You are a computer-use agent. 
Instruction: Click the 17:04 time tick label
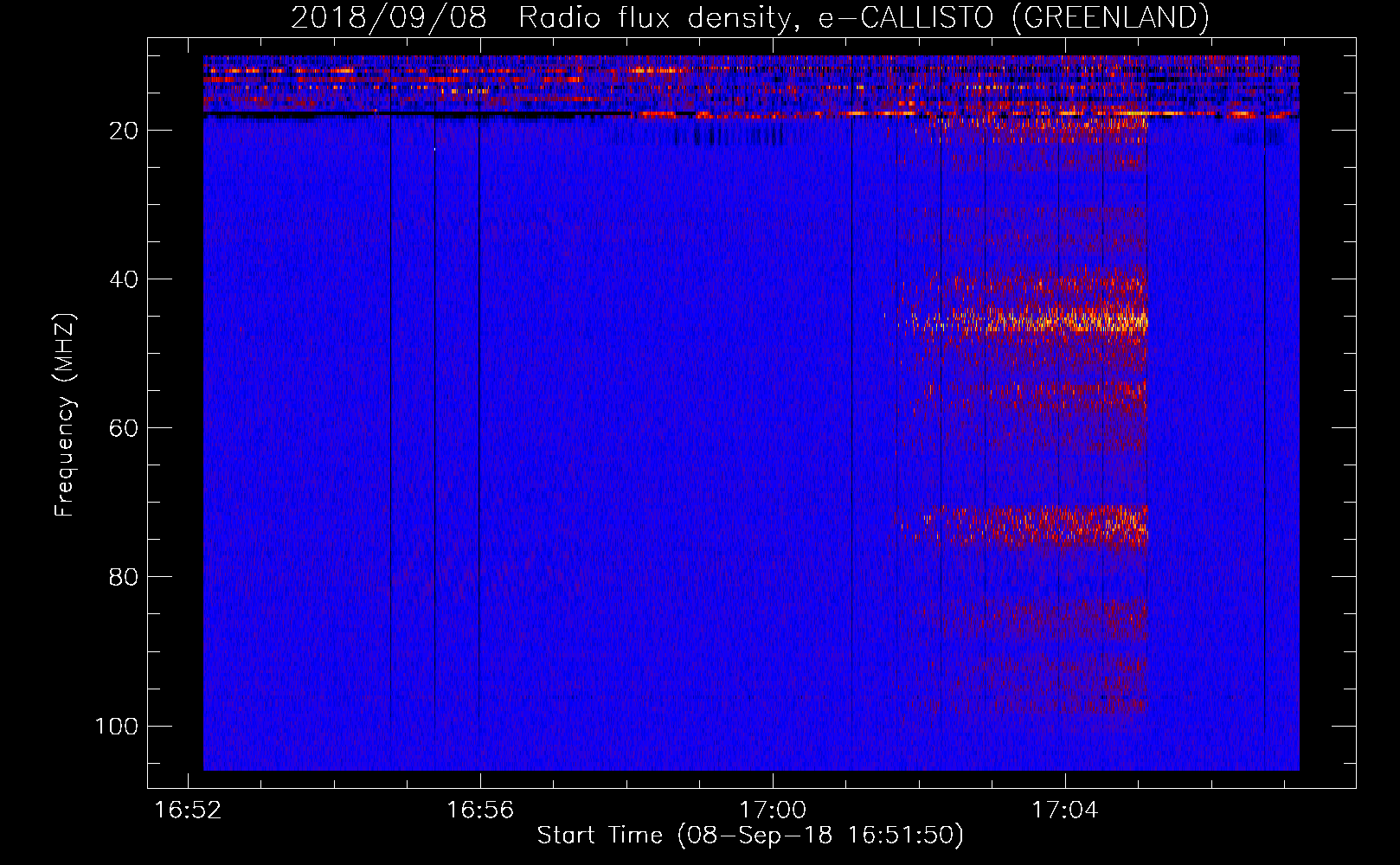coord(1065,811)
